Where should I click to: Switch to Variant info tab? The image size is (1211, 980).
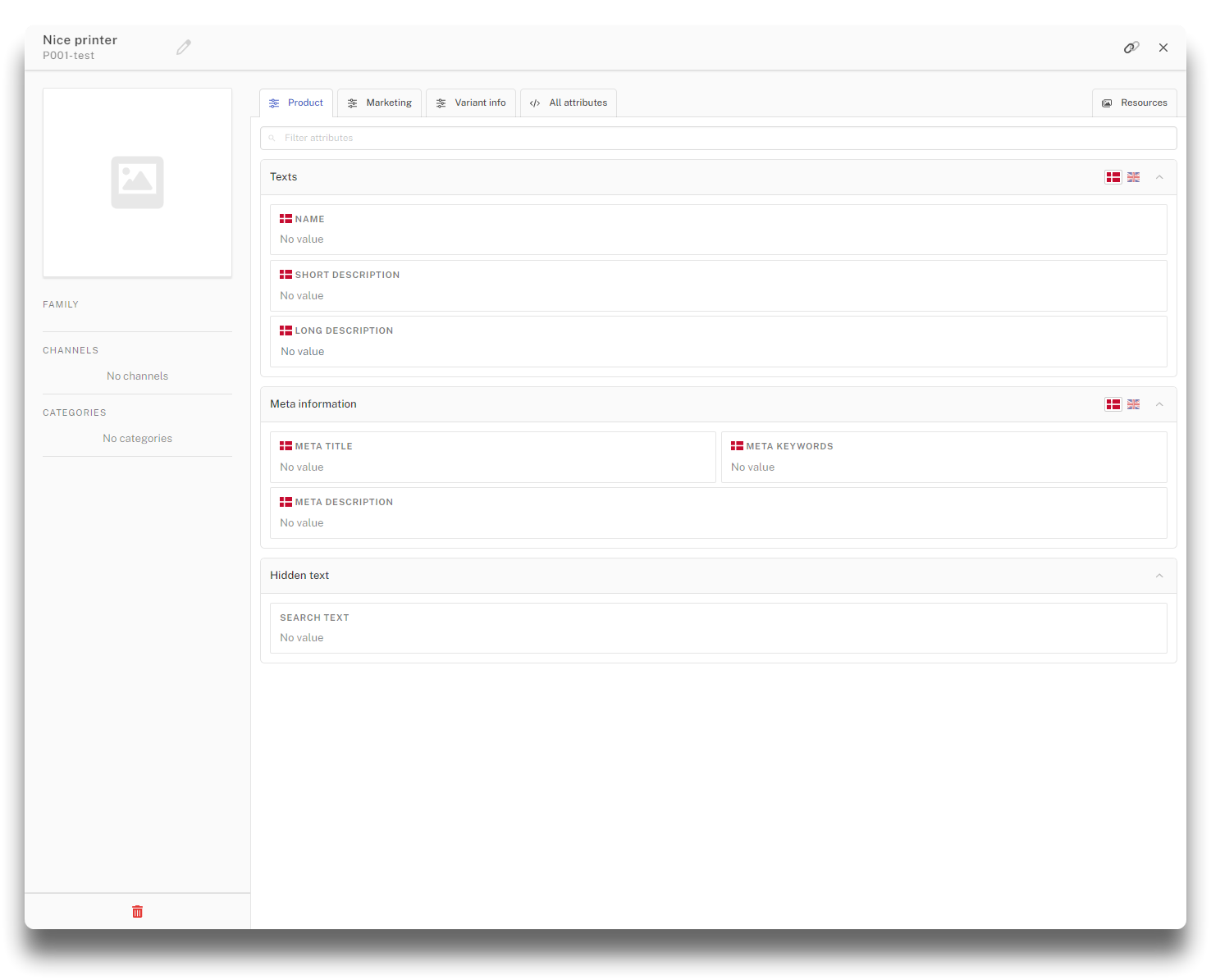[471, 103]
